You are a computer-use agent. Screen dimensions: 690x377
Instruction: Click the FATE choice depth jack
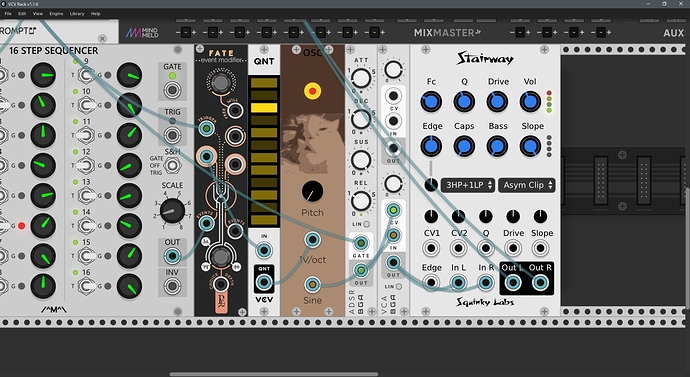[220, 285]
